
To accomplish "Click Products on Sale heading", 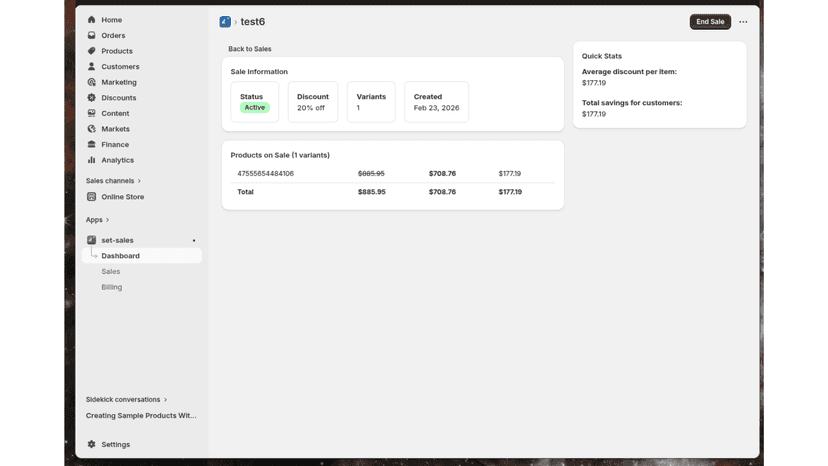I will click(x=280, y=155).
